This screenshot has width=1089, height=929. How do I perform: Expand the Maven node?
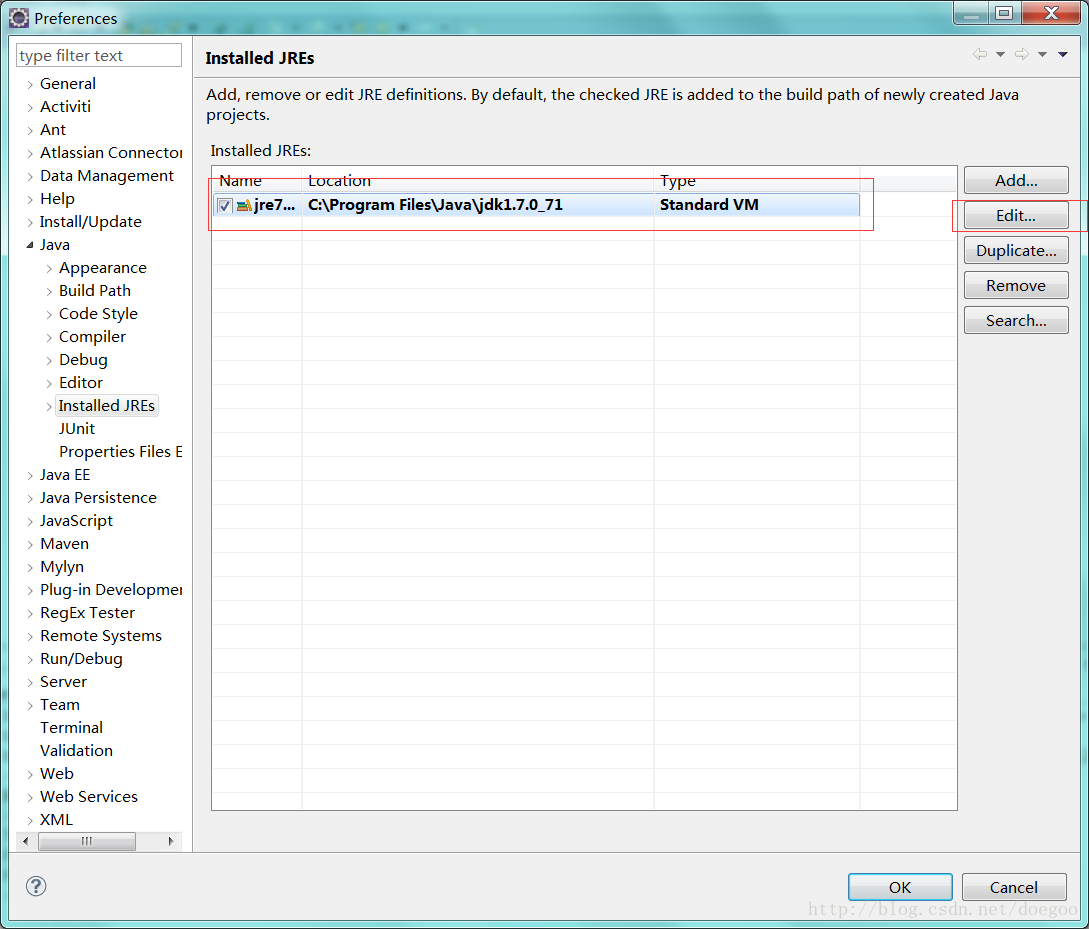29,543
